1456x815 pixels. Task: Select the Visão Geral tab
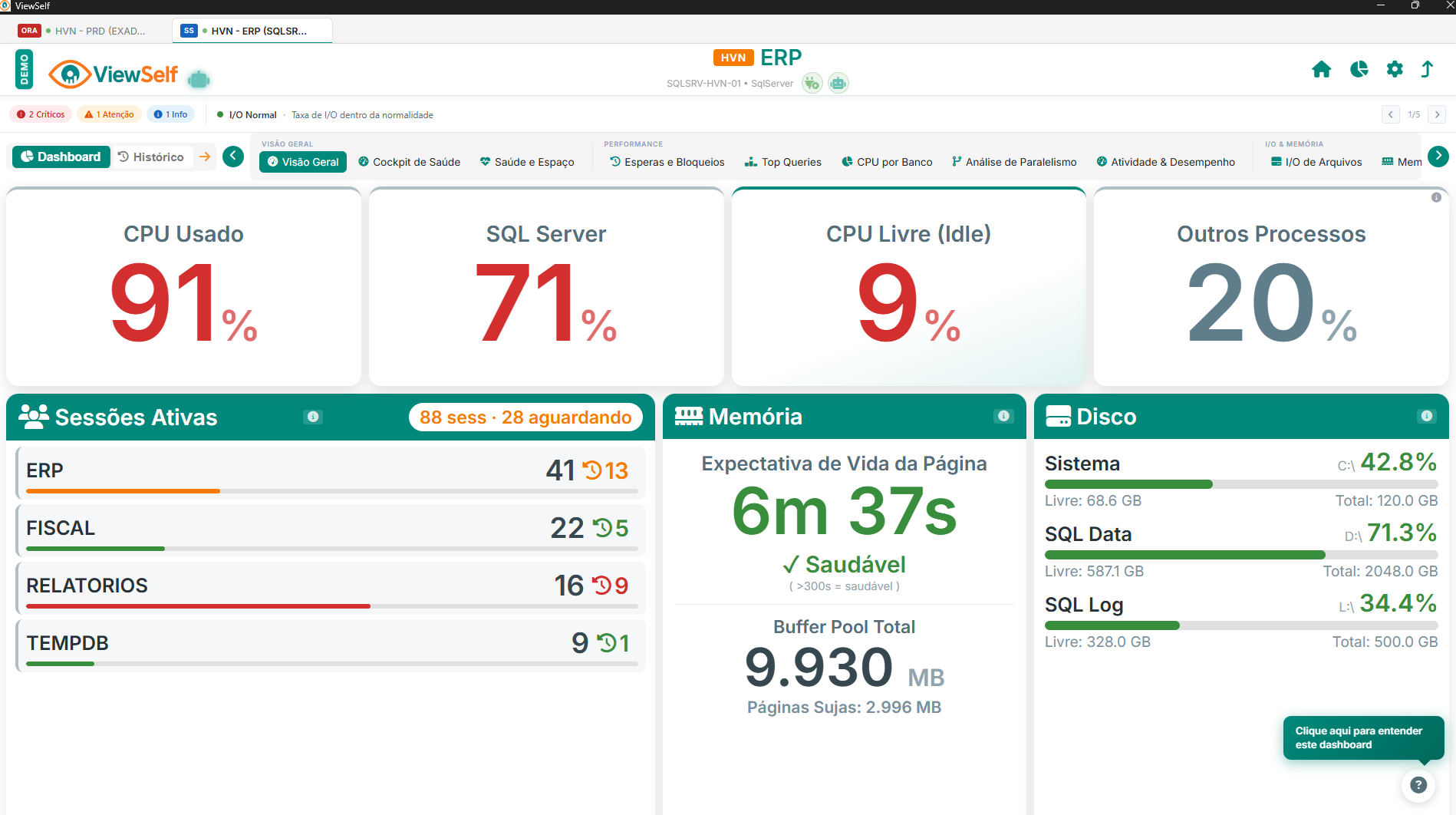(x=303, y=162)
